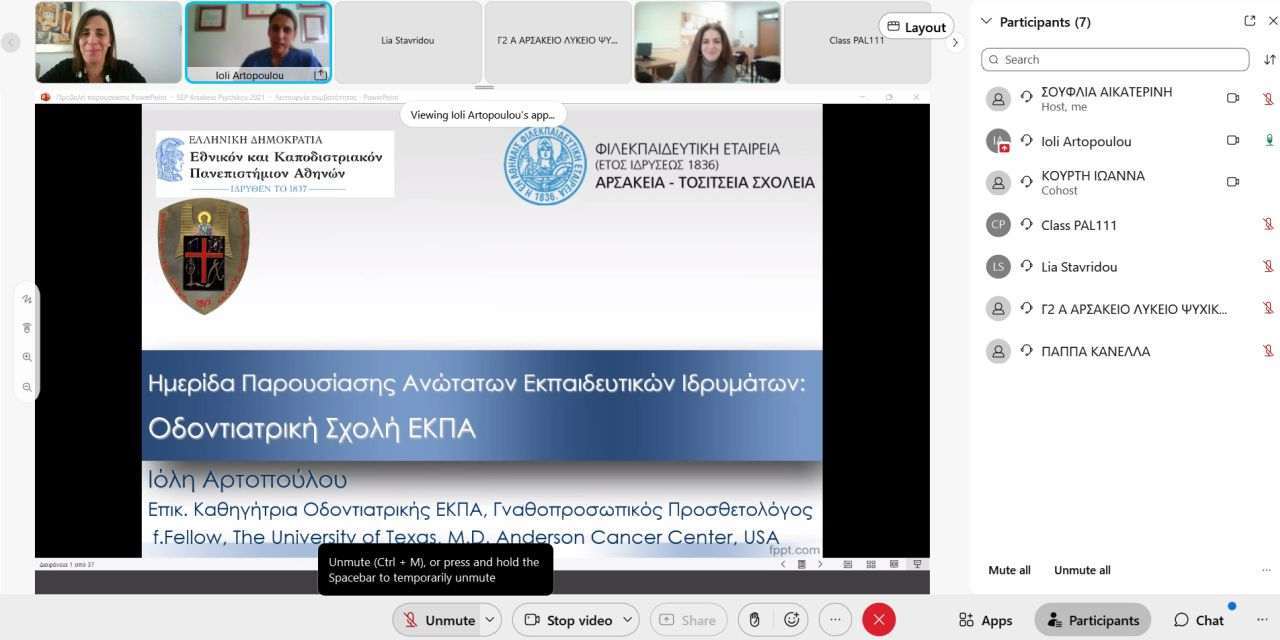The image size is (1280, 640).
Task: Open the panel options ellipsis beside Chat
Action: [x=1262, y=620]
